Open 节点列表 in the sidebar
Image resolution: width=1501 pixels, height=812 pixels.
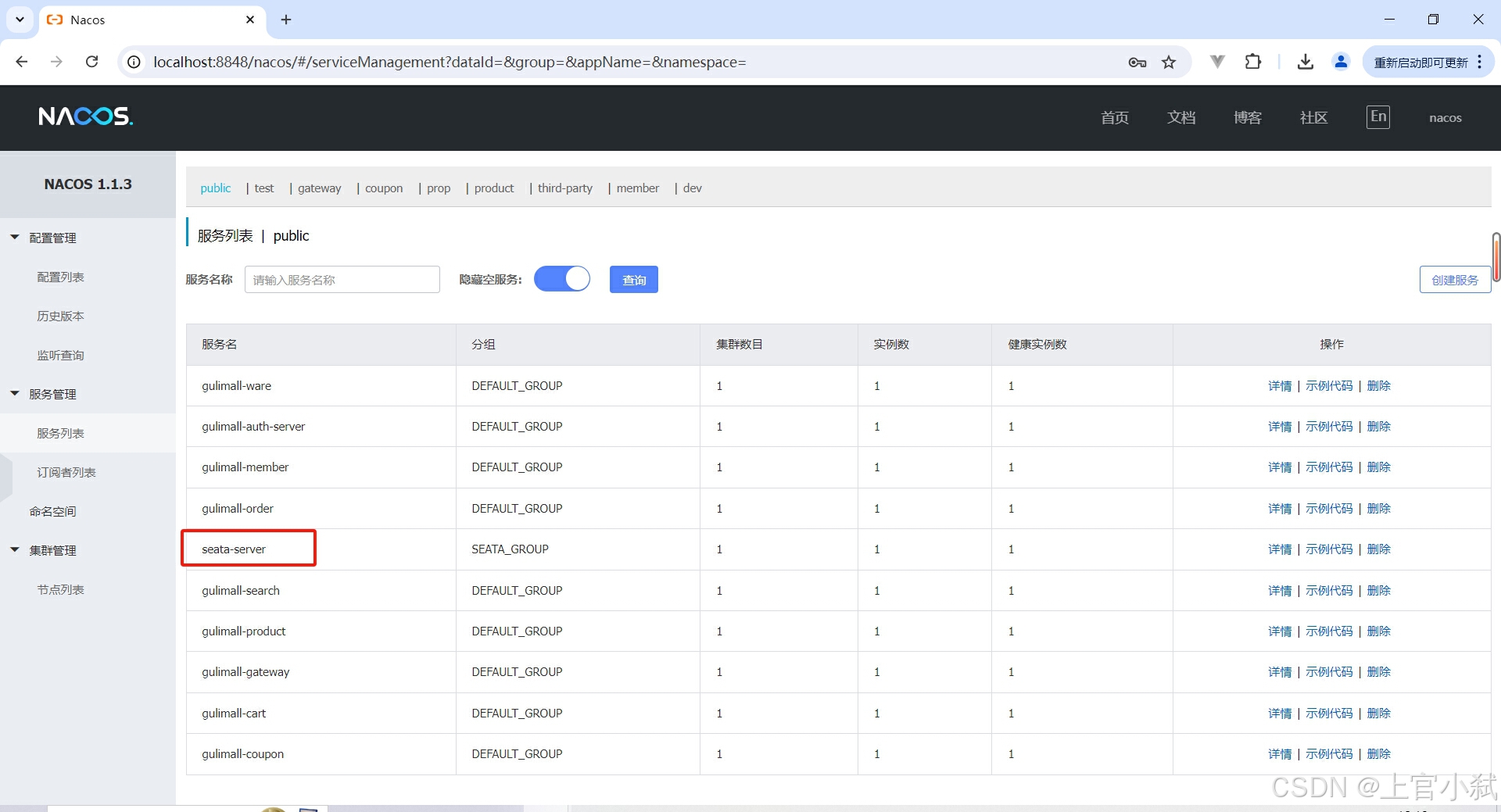60,589
